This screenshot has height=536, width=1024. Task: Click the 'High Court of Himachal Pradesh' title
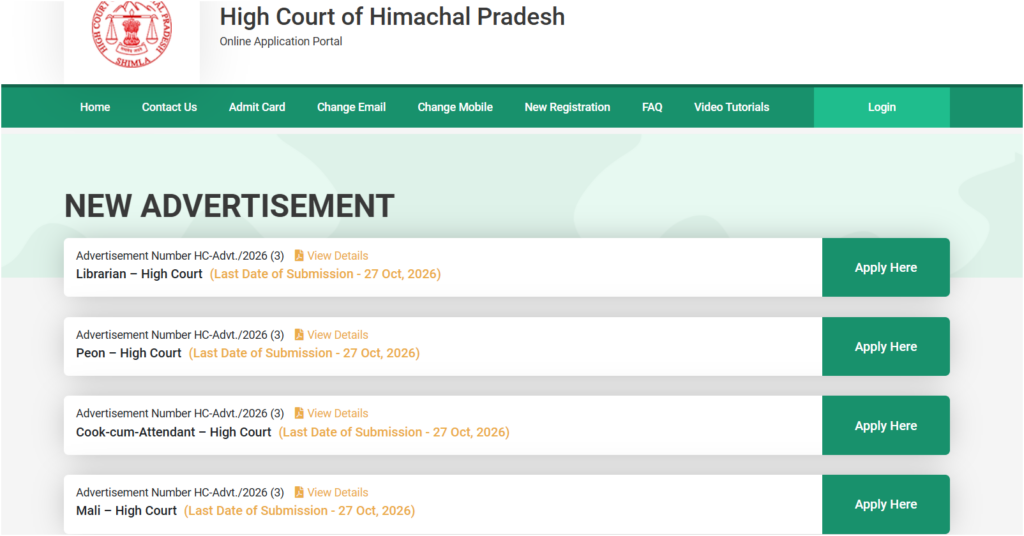[x=392, y=17]
